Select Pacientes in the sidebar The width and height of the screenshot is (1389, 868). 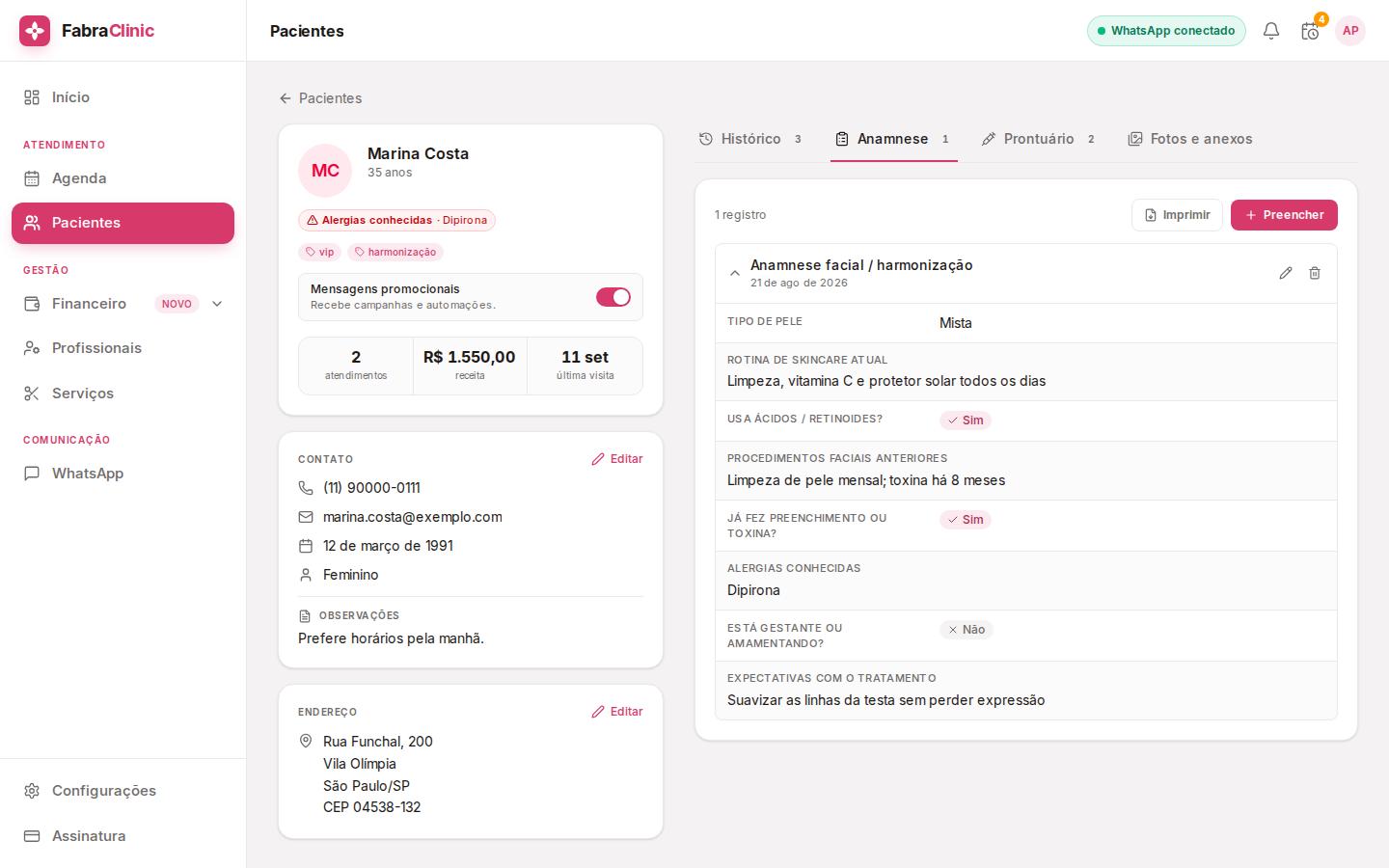click(123, 223)
